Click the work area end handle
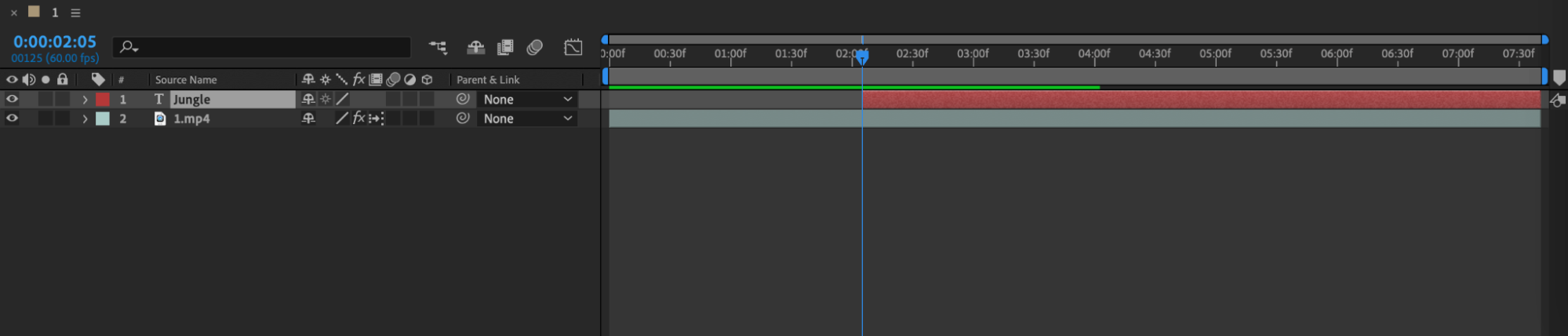 1544,77
